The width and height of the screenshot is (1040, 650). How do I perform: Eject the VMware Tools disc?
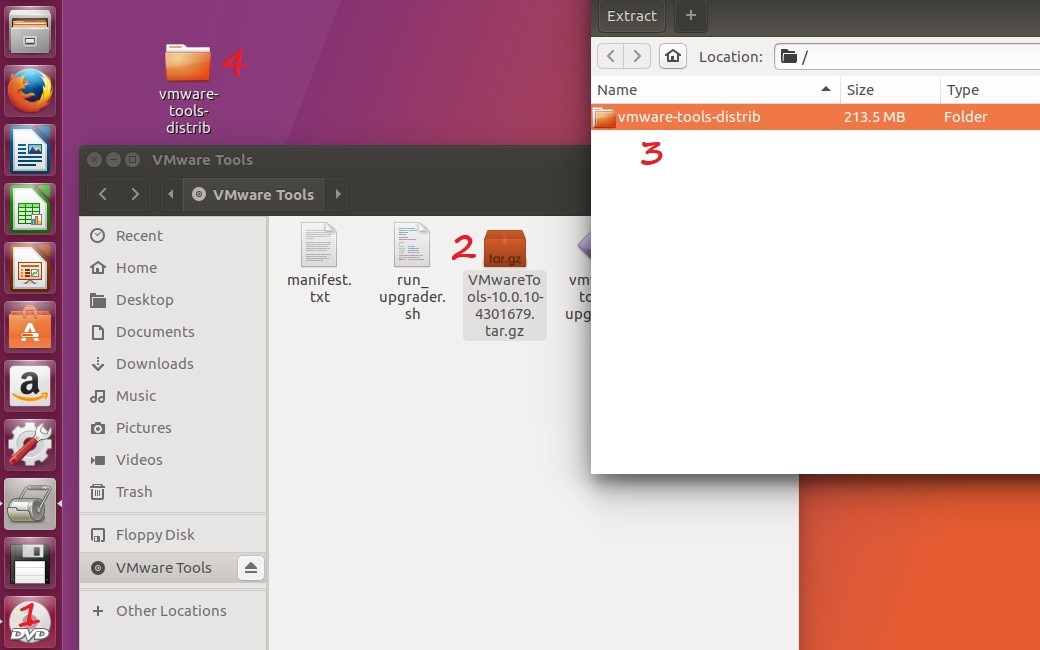[251, 568]
